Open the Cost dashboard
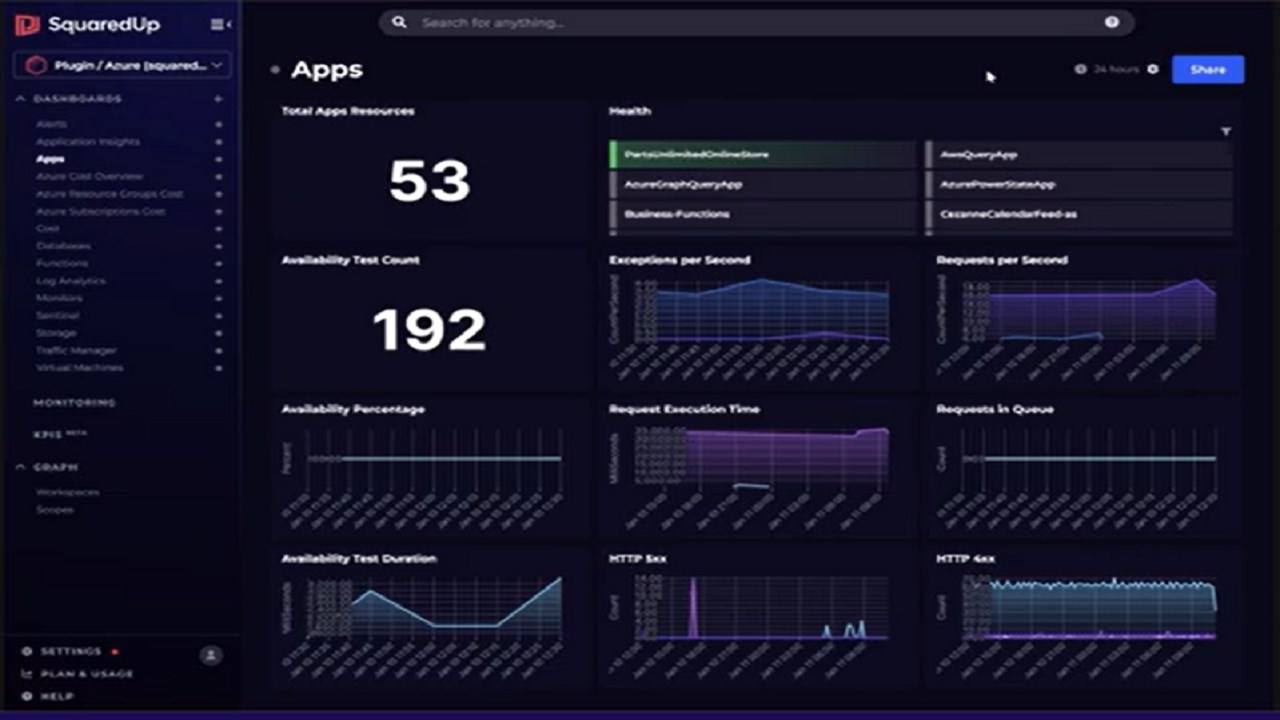Image resolution: width=1280 pixels, height=720 pixels. click(47, 229)
